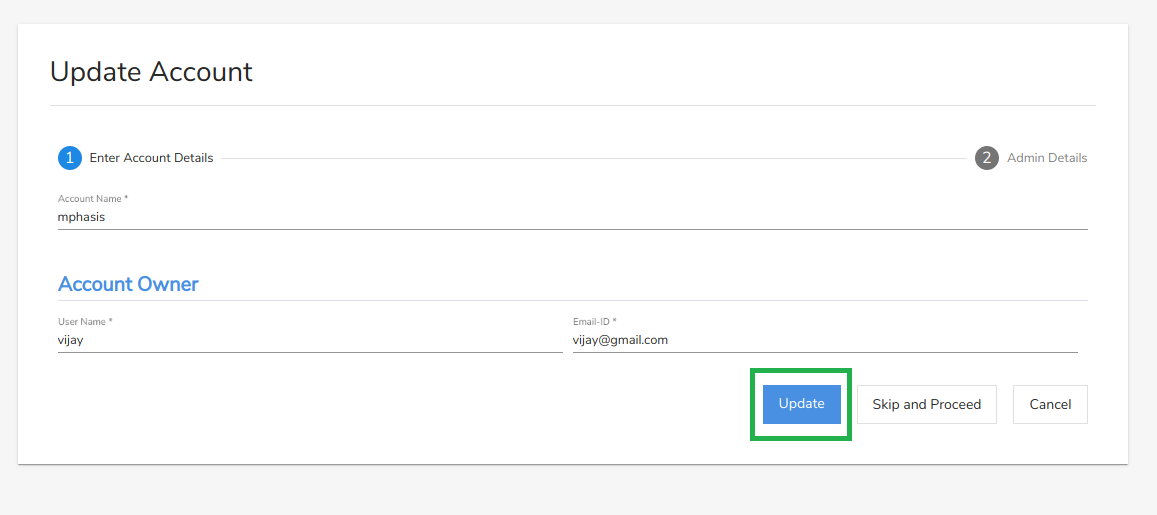Click the divider under the Update Account title
Viewport: 1157px width, 515px height.
pyautogui.click(x=572, y=105)
